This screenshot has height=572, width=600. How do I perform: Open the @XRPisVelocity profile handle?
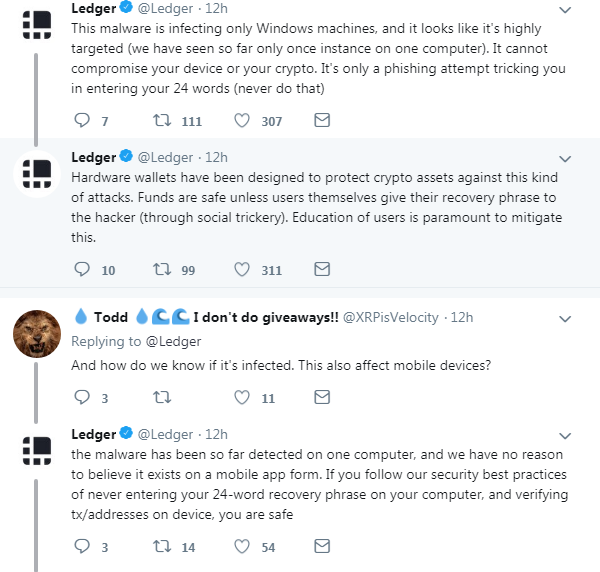(391, 317)
